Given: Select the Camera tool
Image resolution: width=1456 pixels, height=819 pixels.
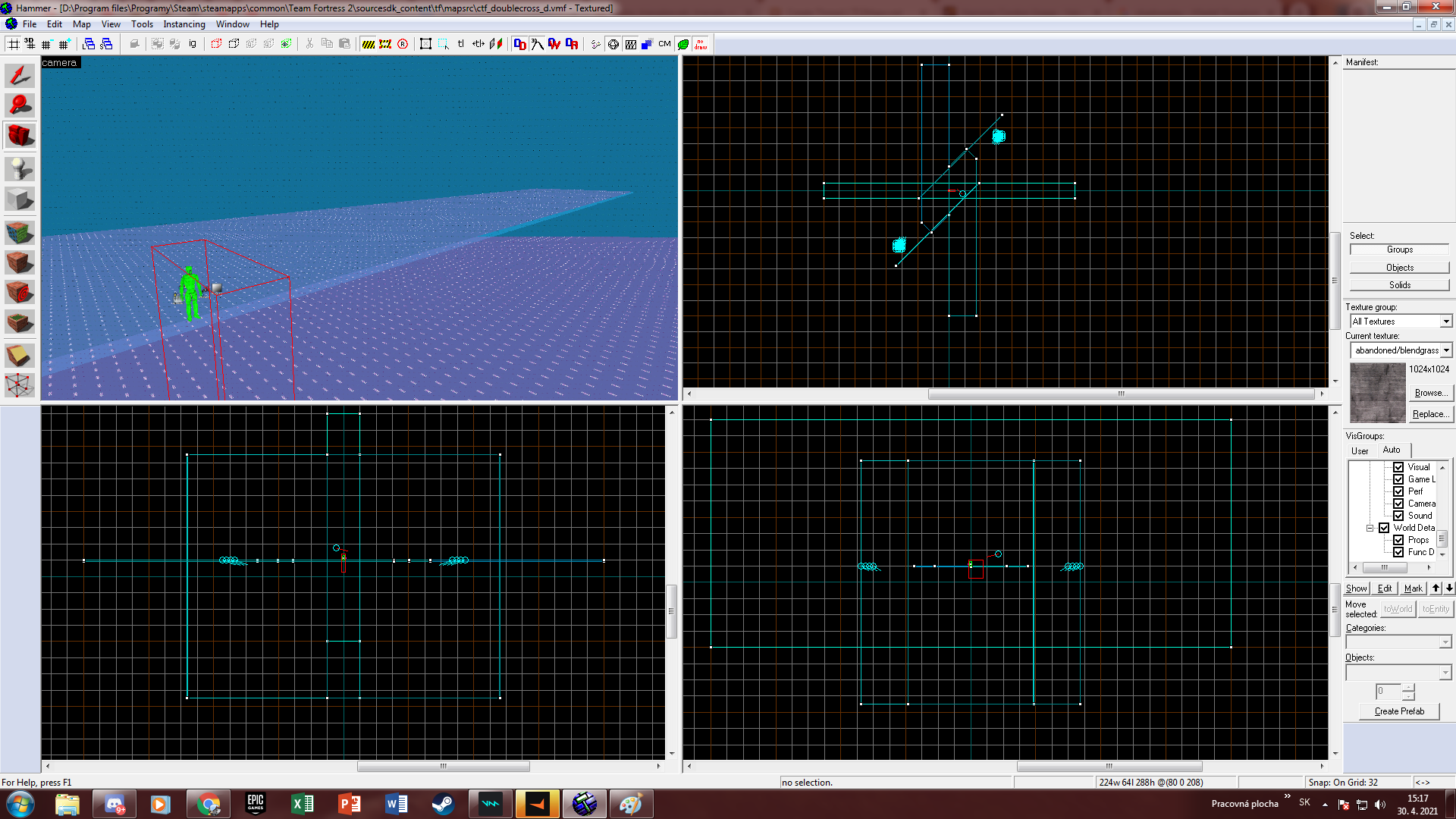Looking at the screenshot, I should coord(20,136).
